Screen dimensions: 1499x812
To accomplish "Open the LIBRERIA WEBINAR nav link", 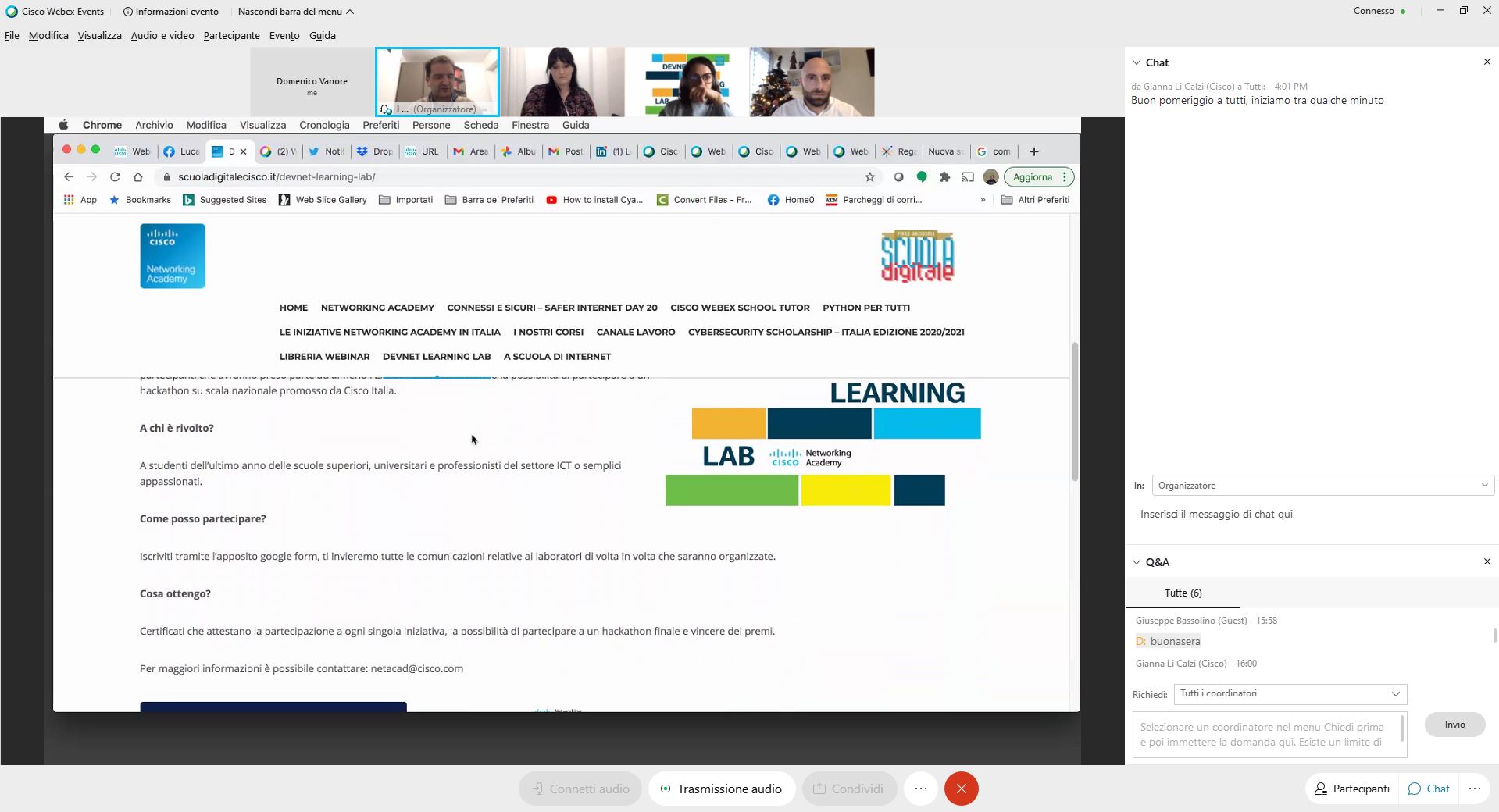I will (x=324, y=357).
